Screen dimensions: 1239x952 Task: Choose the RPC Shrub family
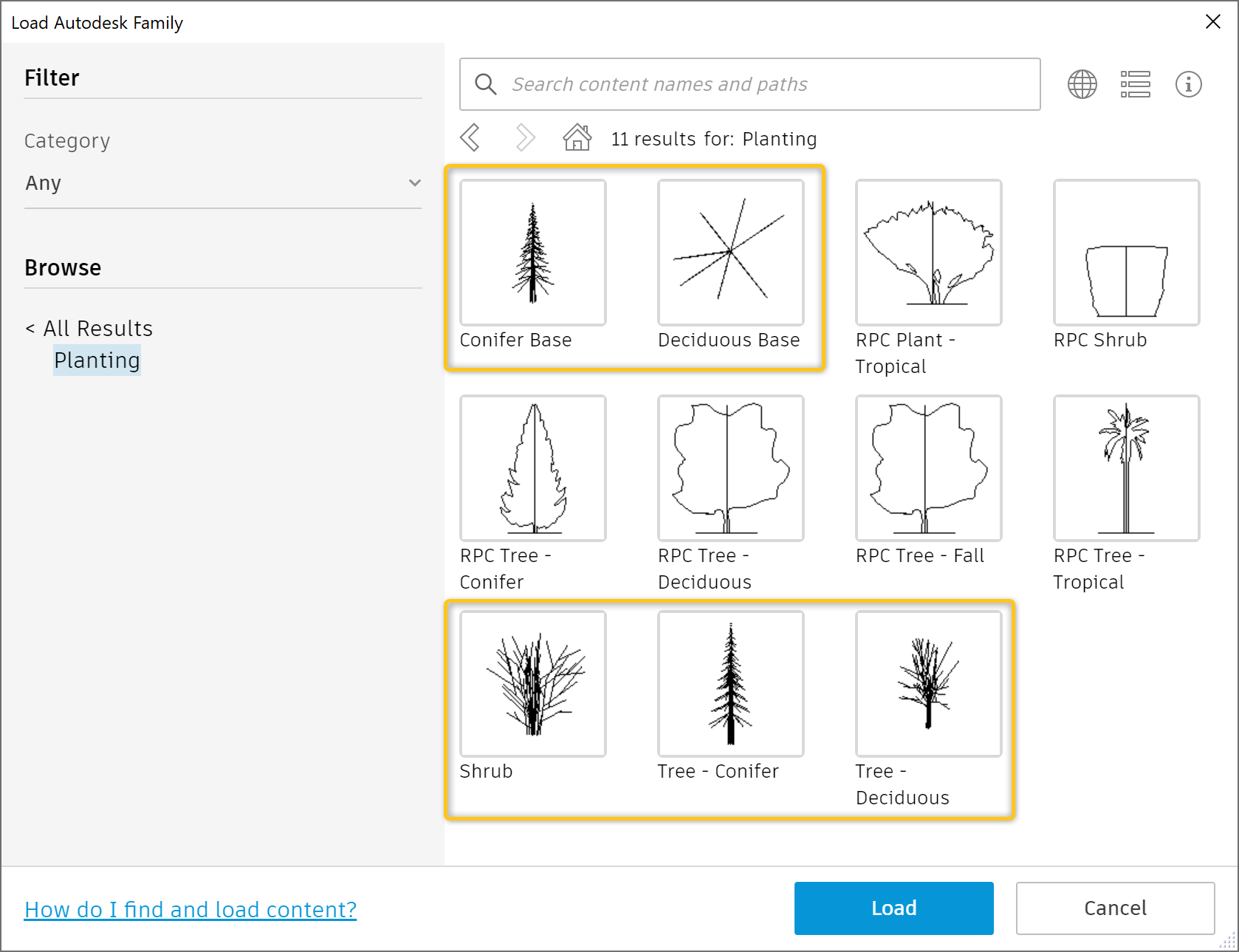coord(1126,252)
